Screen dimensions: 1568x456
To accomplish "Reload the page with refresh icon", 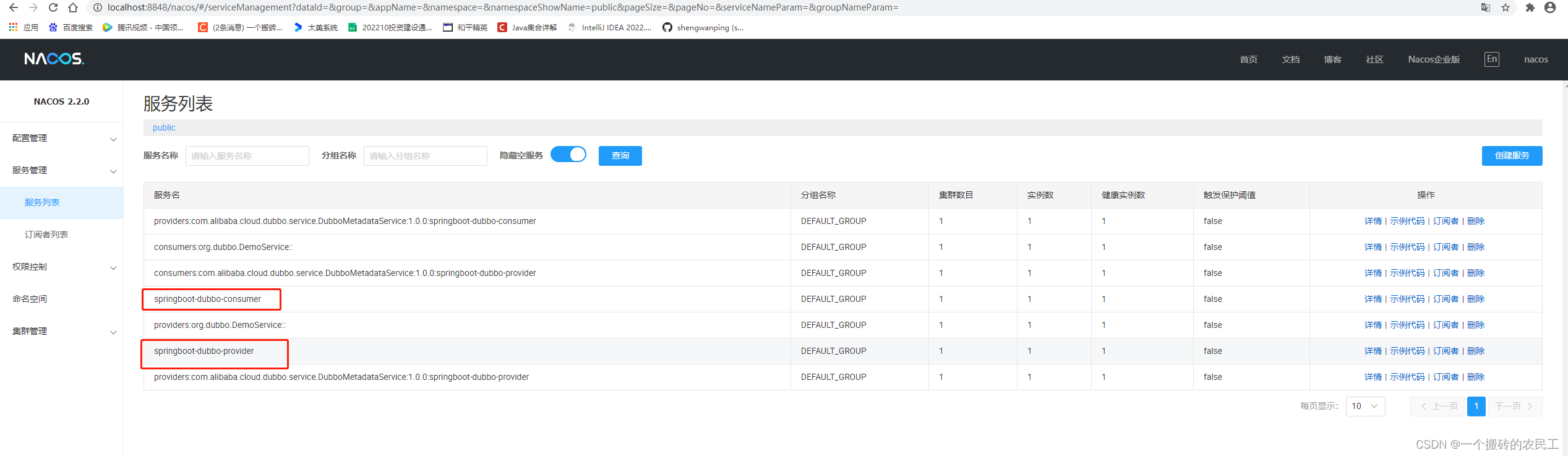I will pos(53,7).
